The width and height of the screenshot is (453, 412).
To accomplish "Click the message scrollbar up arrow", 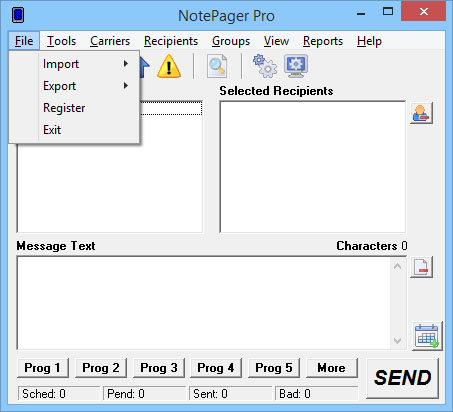I will (398, 266).
